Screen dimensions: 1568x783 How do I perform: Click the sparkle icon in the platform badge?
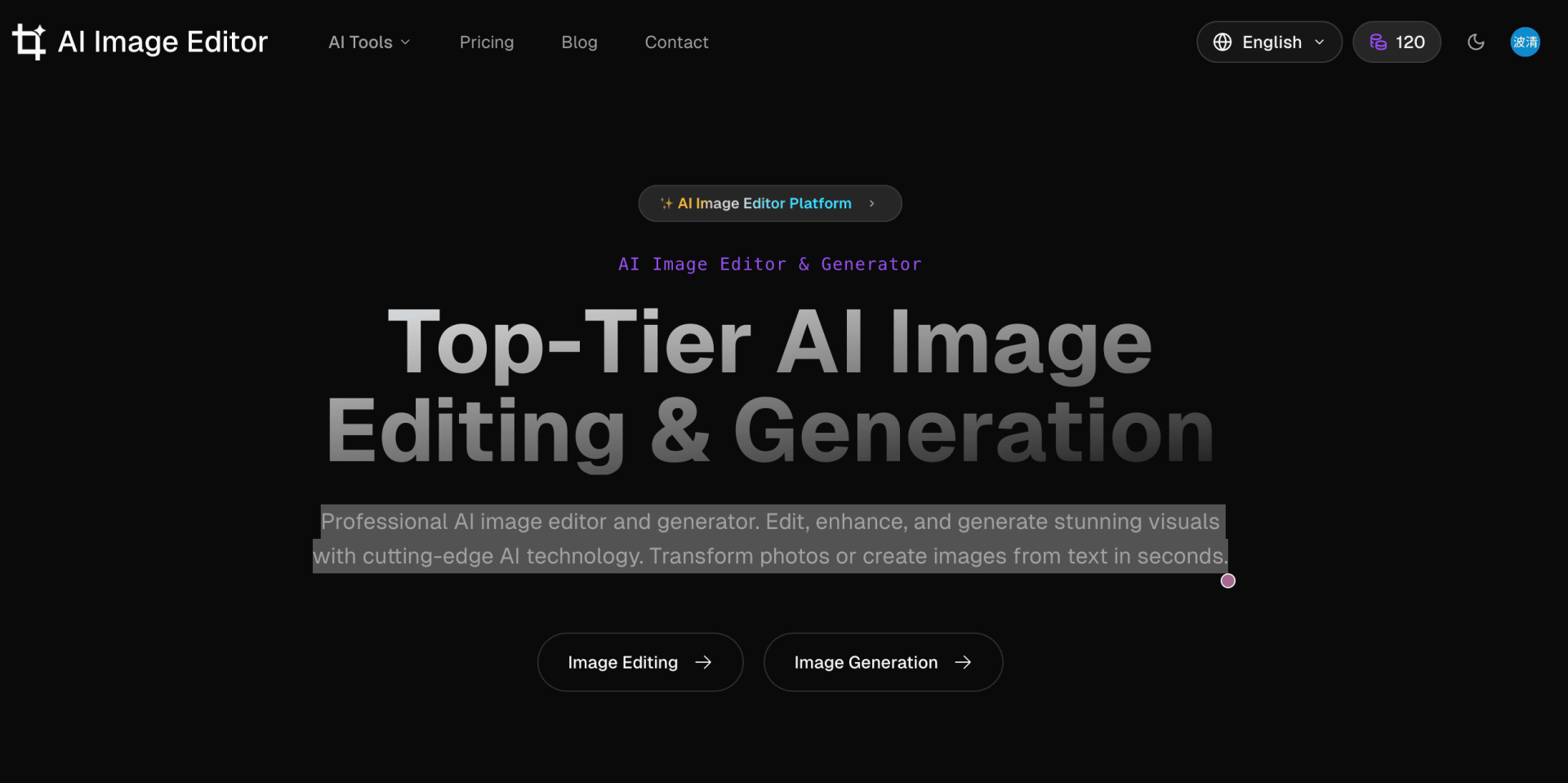click(666, 203)
